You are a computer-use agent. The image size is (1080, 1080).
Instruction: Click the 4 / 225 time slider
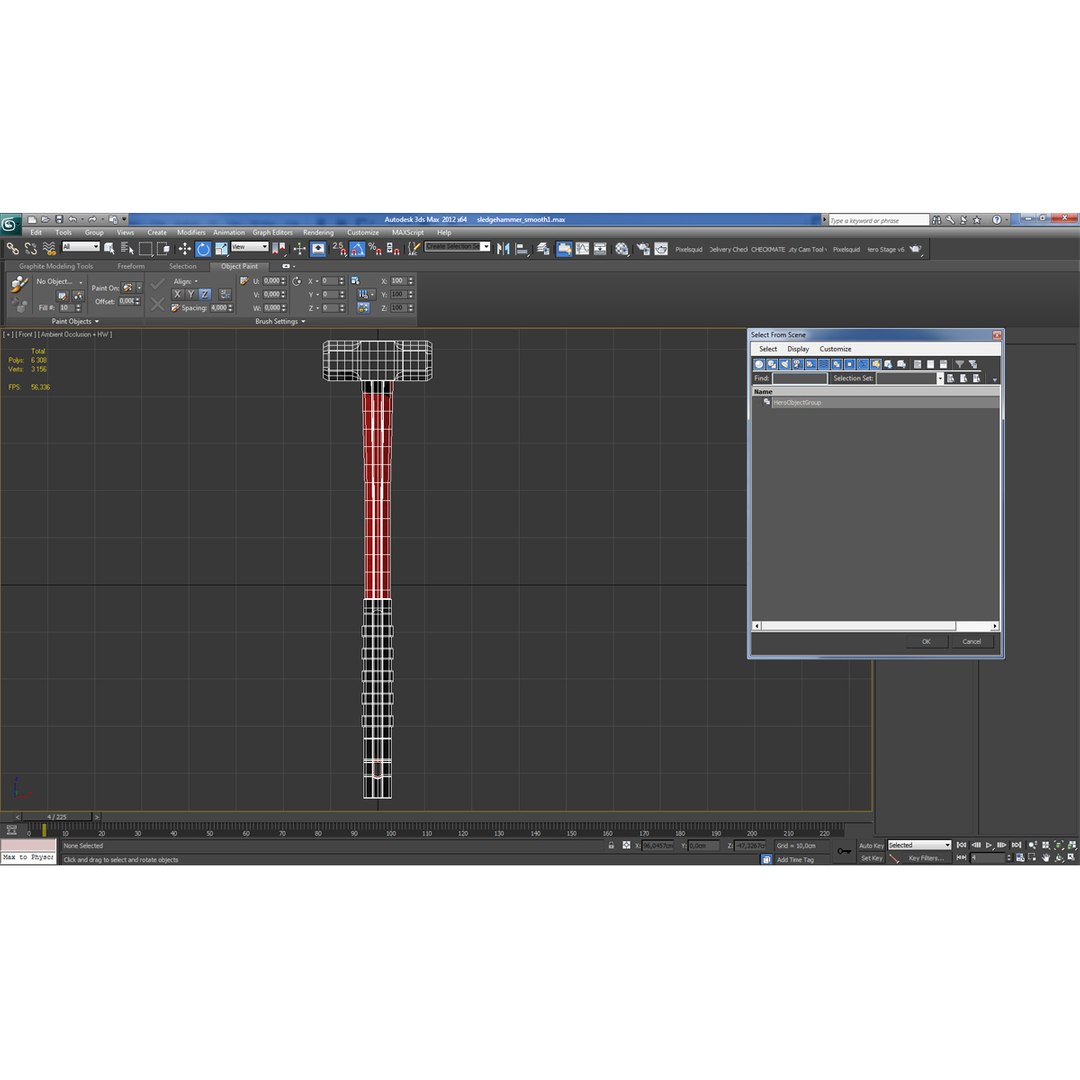point(57,817)
